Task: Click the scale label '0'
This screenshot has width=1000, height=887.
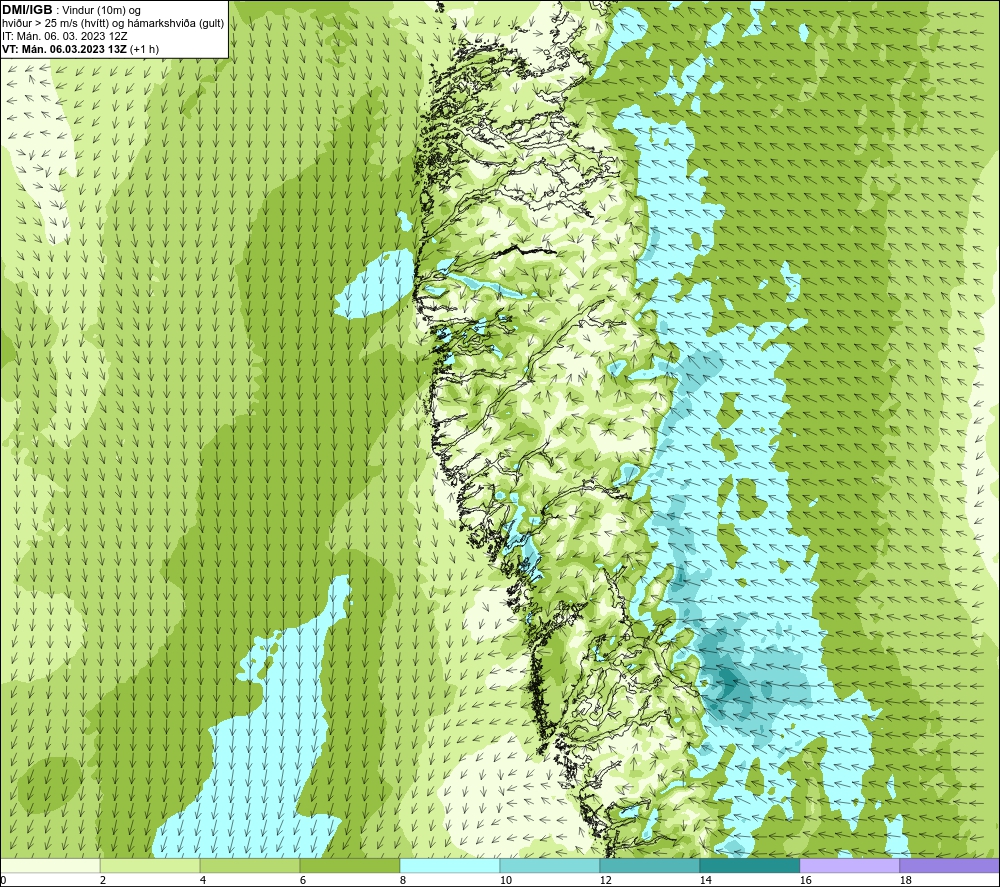Action: tap(3, 881)
